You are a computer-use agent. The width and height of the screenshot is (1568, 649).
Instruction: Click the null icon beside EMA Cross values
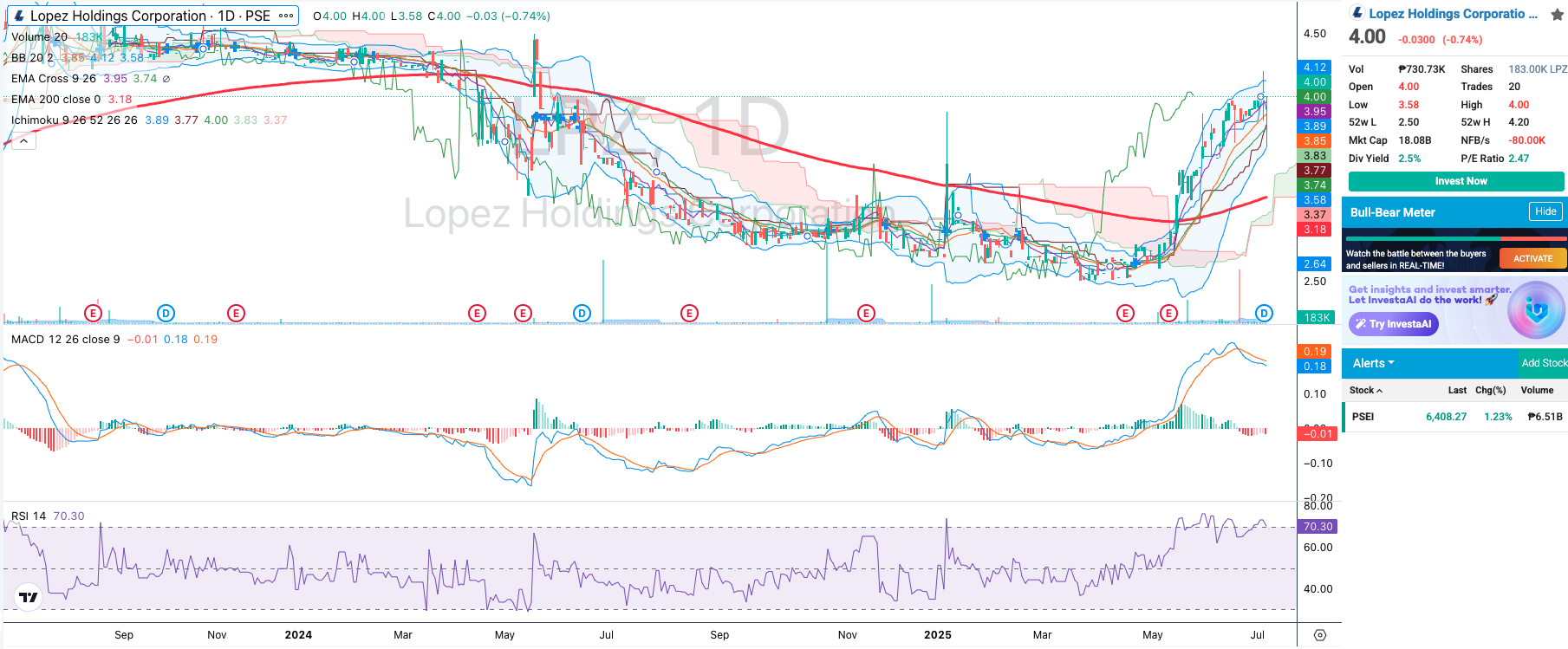click(166, 79)
